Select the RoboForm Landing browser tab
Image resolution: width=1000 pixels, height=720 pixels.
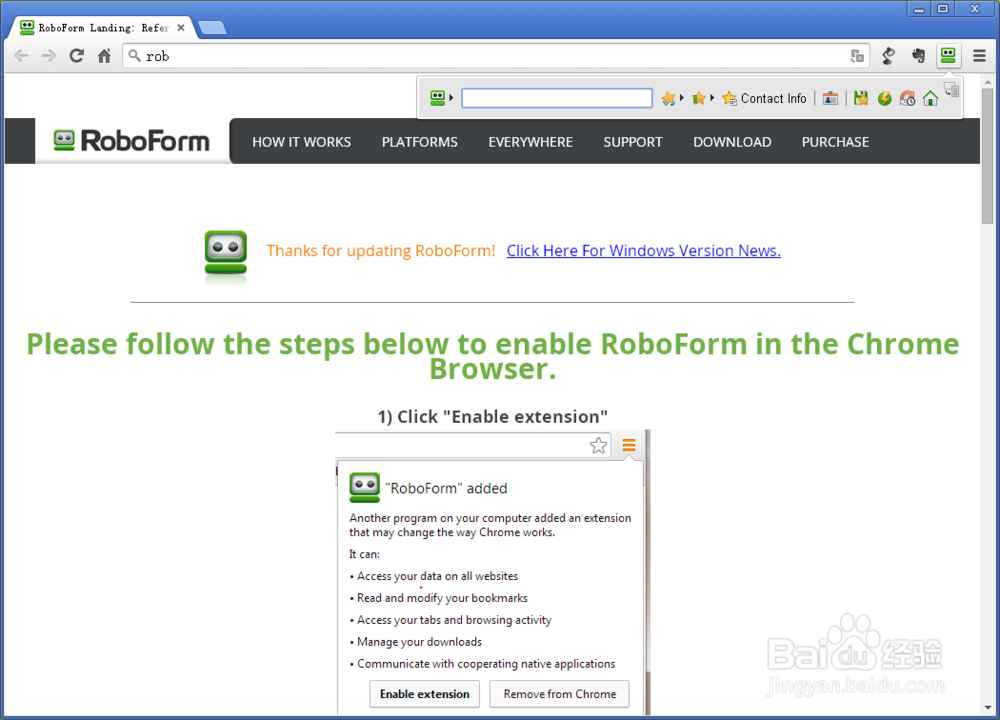coord(104,27)
